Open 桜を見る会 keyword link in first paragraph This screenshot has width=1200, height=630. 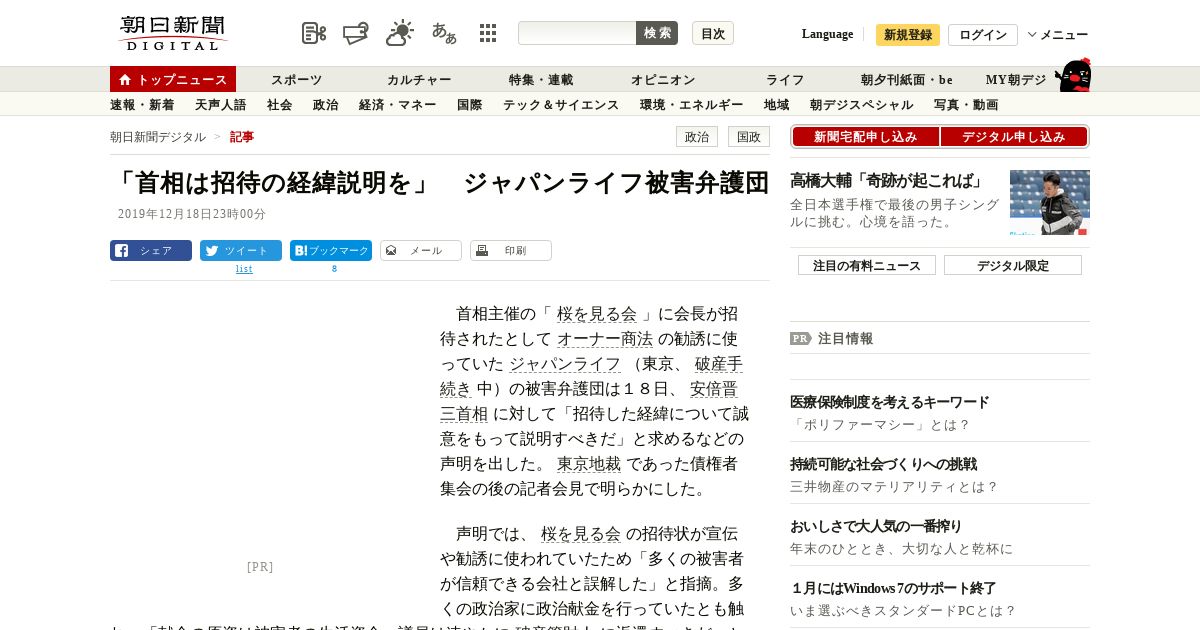click(x=597, y=314)
